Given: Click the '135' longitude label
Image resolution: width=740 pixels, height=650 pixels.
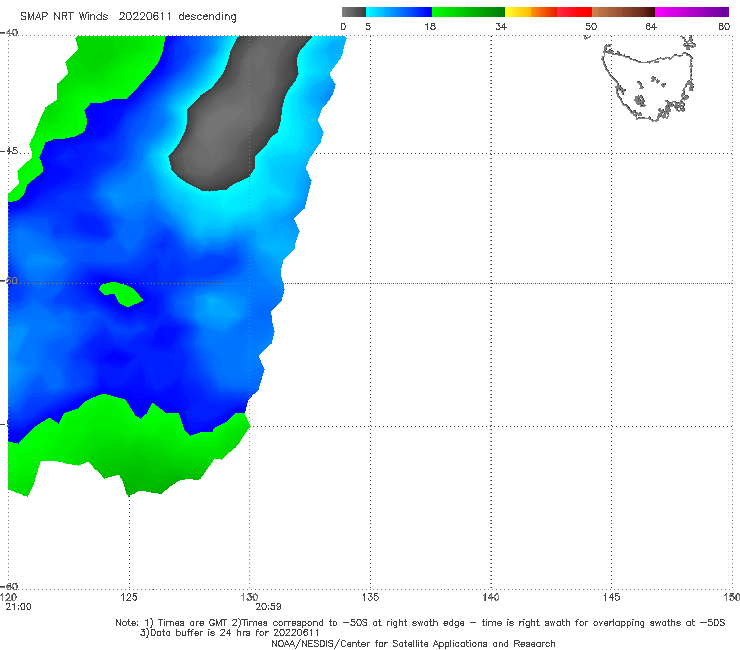Looking at the screenshot, I should [370, 597].
